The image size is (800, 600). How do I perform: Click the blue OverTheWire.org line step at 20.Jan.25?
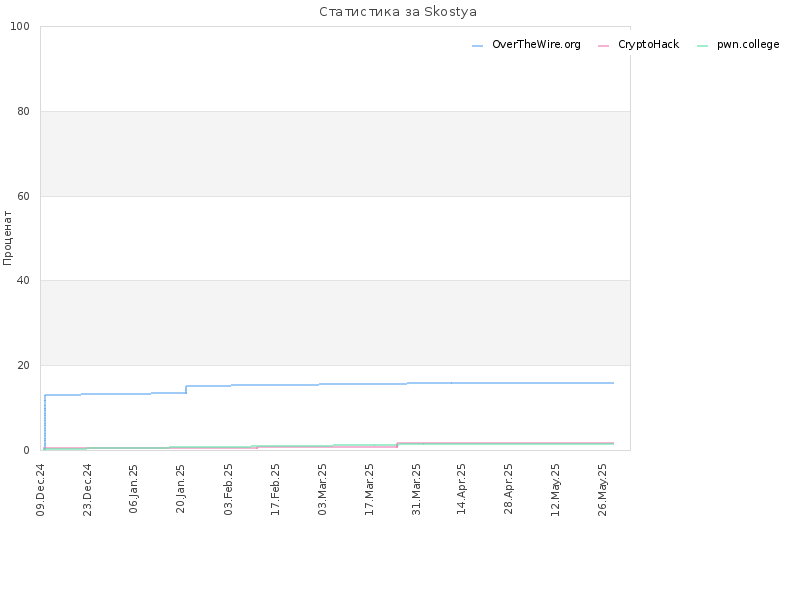[x=186, y=389]
